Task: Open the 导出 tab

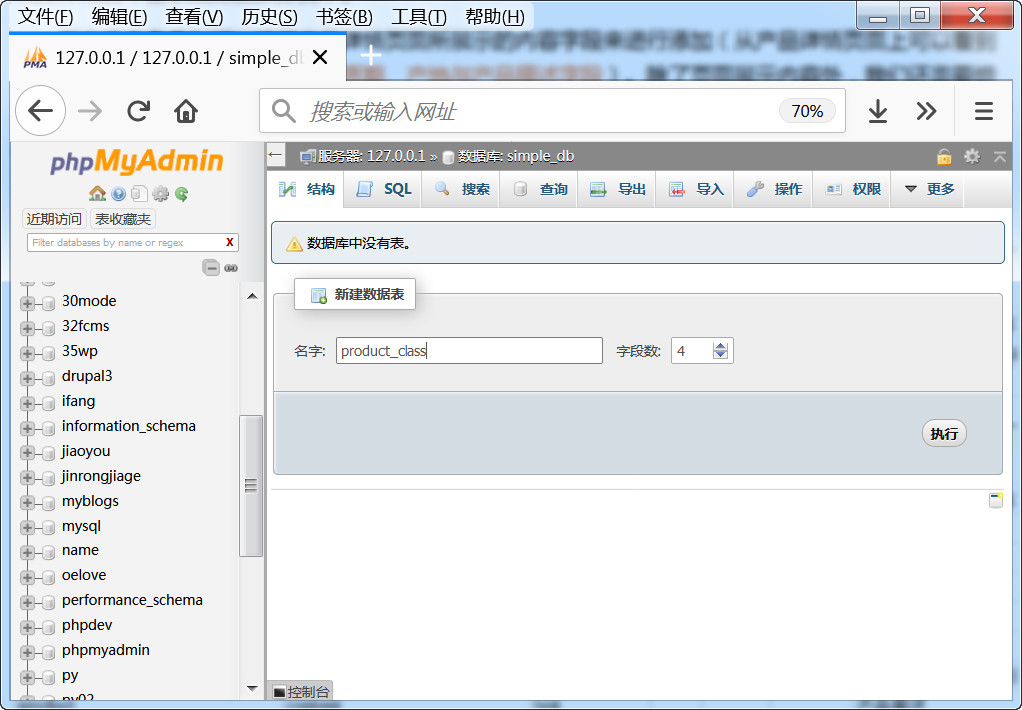Action: pos(617,189)
